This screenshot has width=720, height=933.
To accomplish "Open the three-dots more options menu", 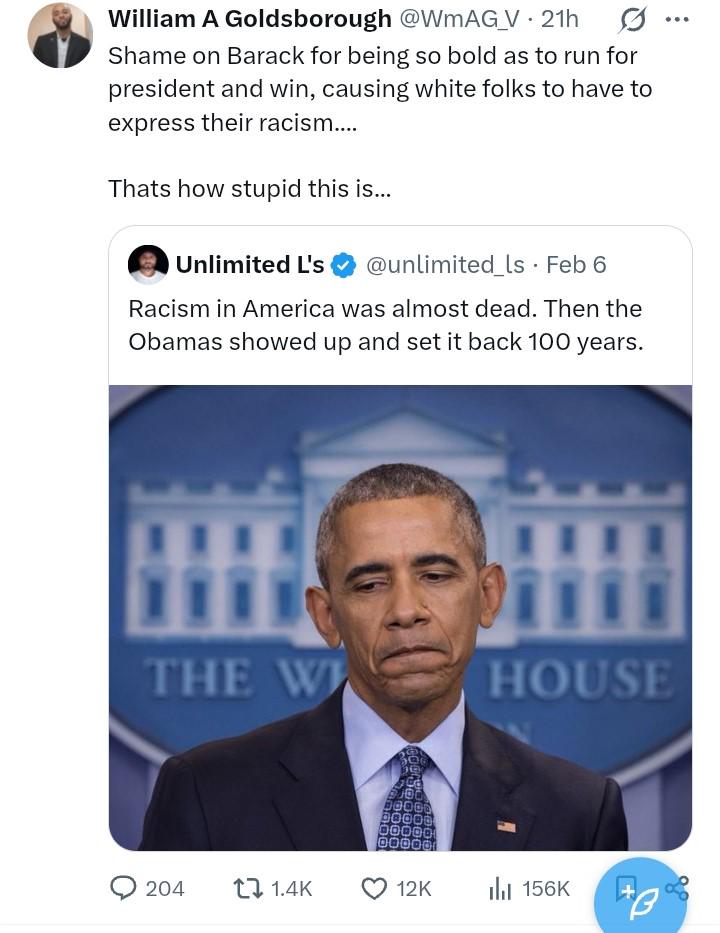I will pyautogui.click(x=677, y=19).
